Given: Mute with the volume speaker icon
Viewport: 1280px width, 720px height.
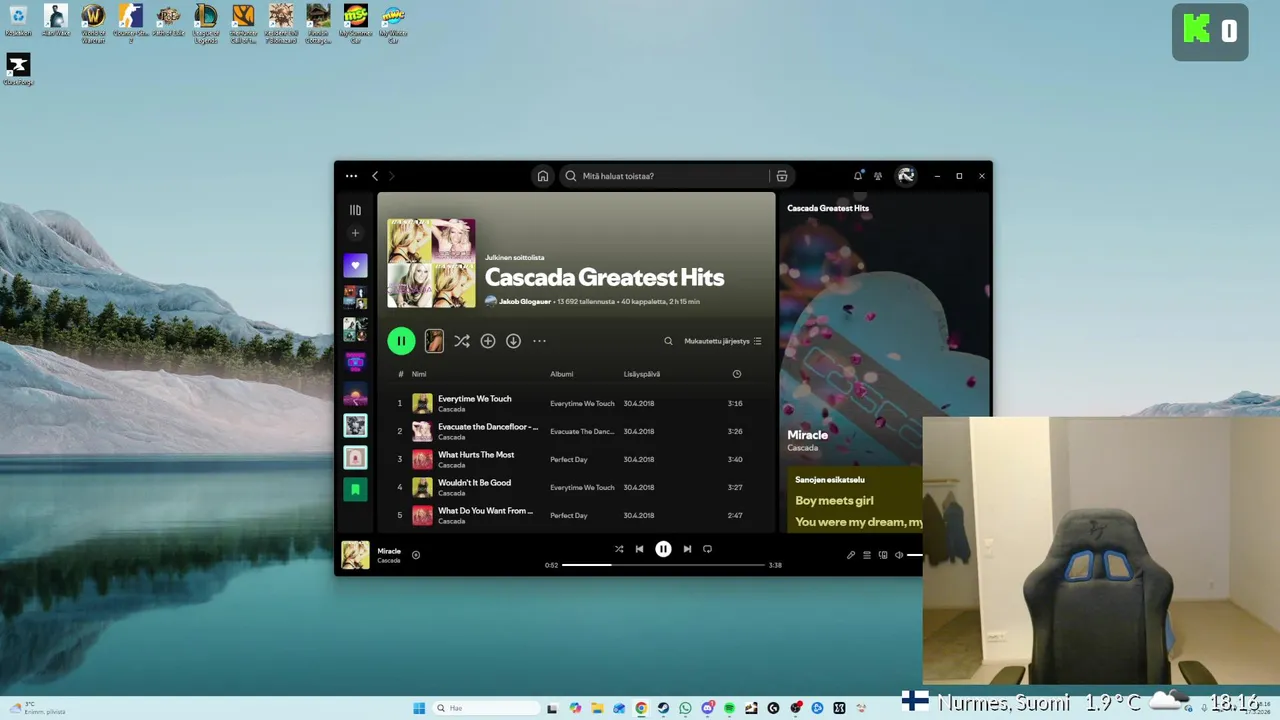Looking at the screenshot, I should 899,555.
